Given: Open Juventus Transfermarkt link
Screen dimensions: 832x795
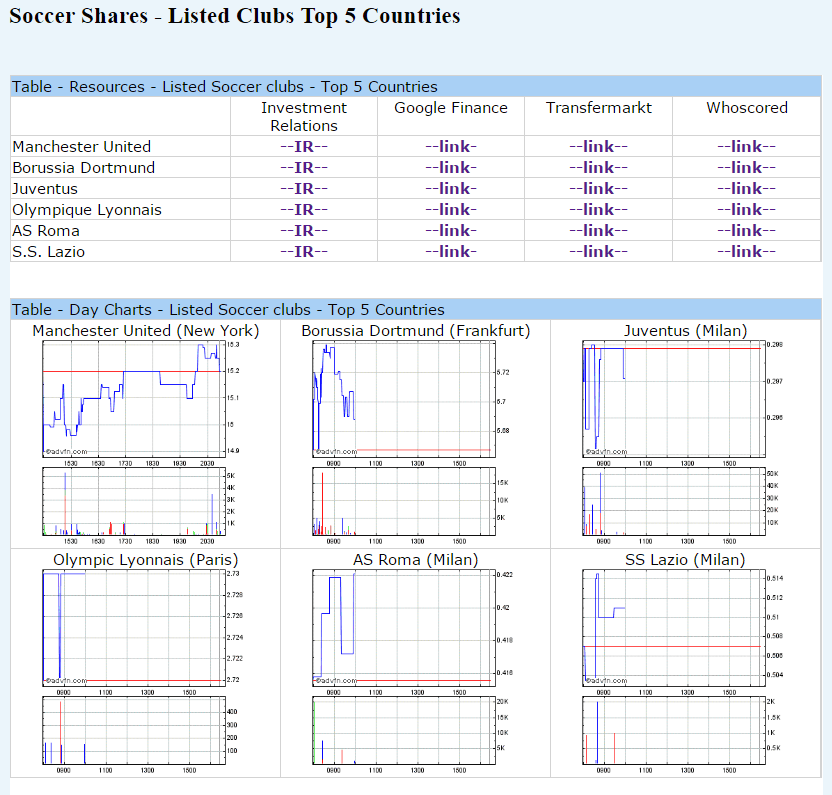Looking at the screenshot, I should tap(599, 189).
